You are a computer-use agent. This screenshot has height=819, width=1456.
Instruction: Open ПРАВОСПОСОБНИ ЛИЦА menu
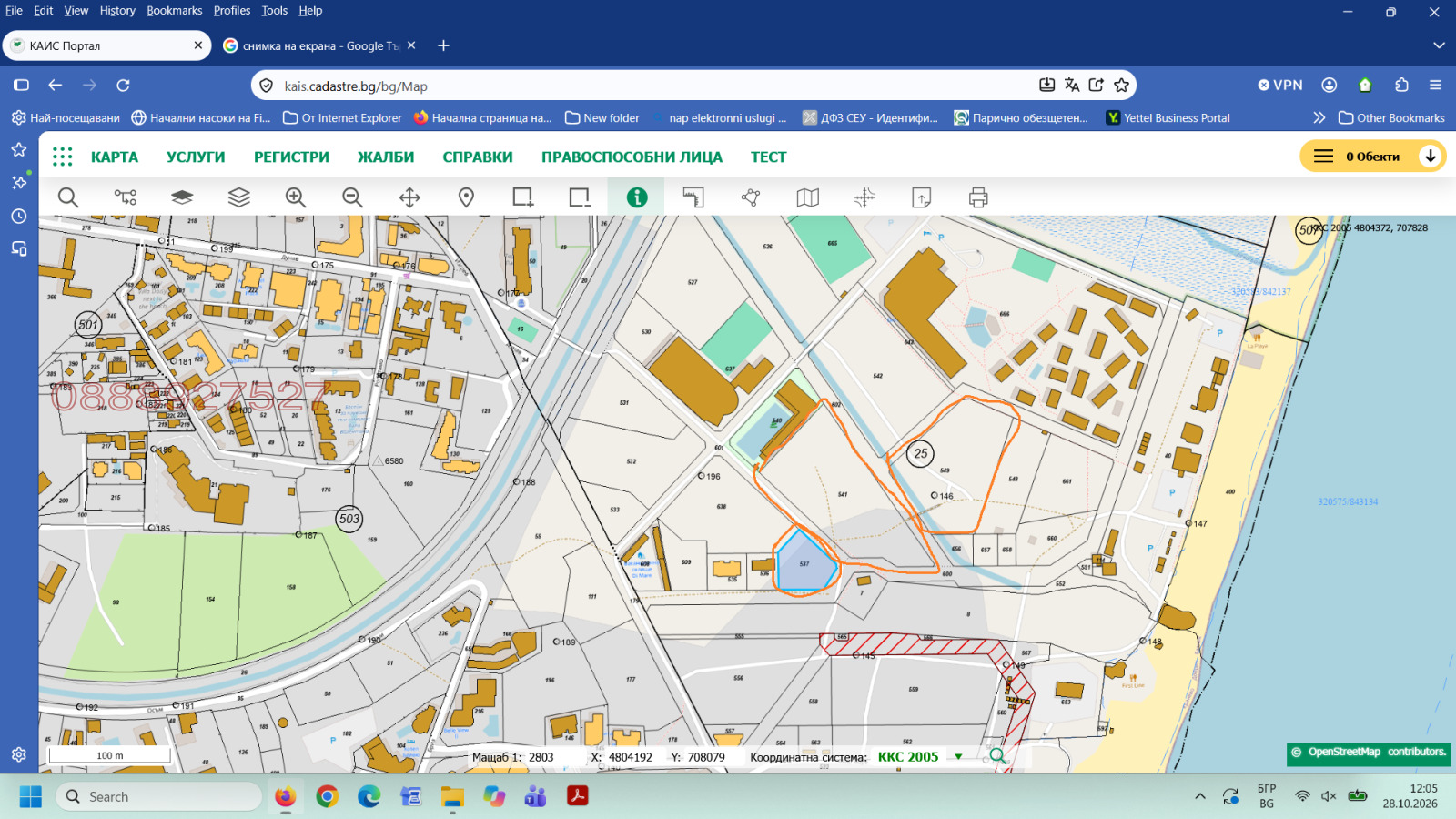[x=632, y=157]
